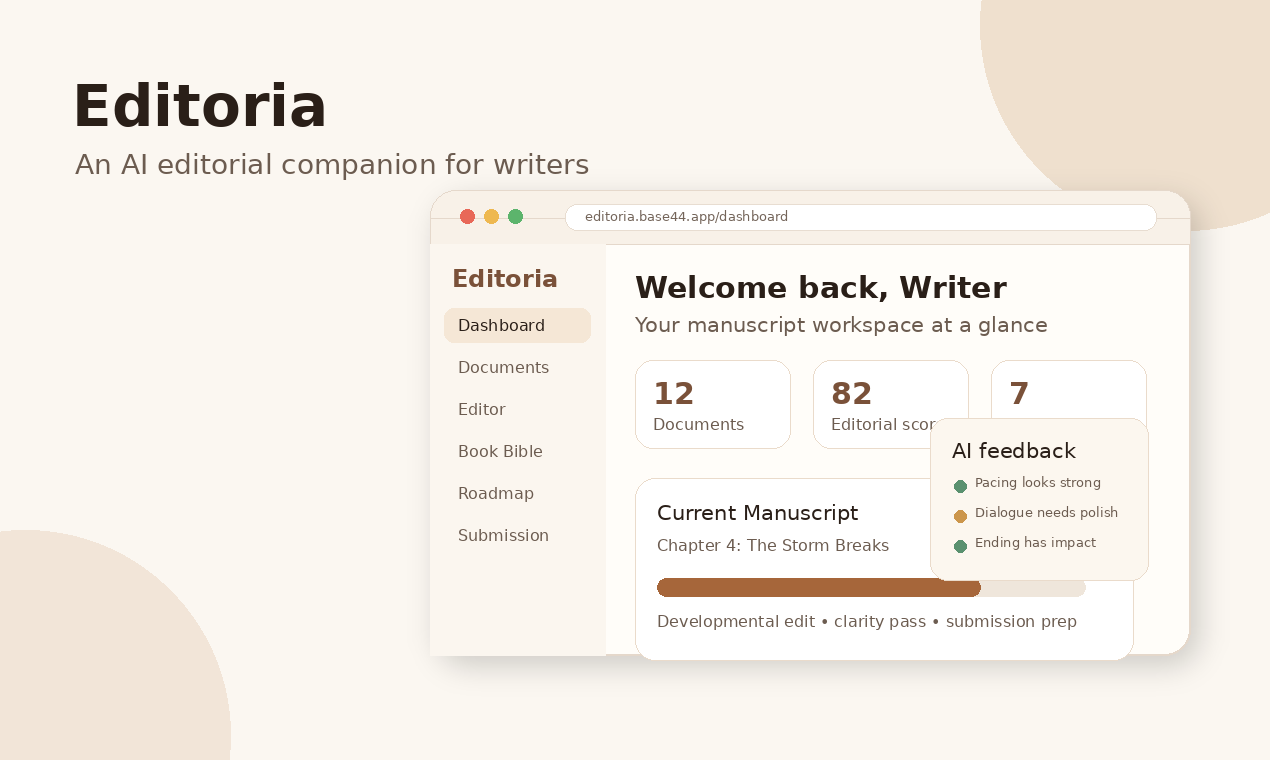Select "Pacing looks strong" feedback

coord(1038,483)
